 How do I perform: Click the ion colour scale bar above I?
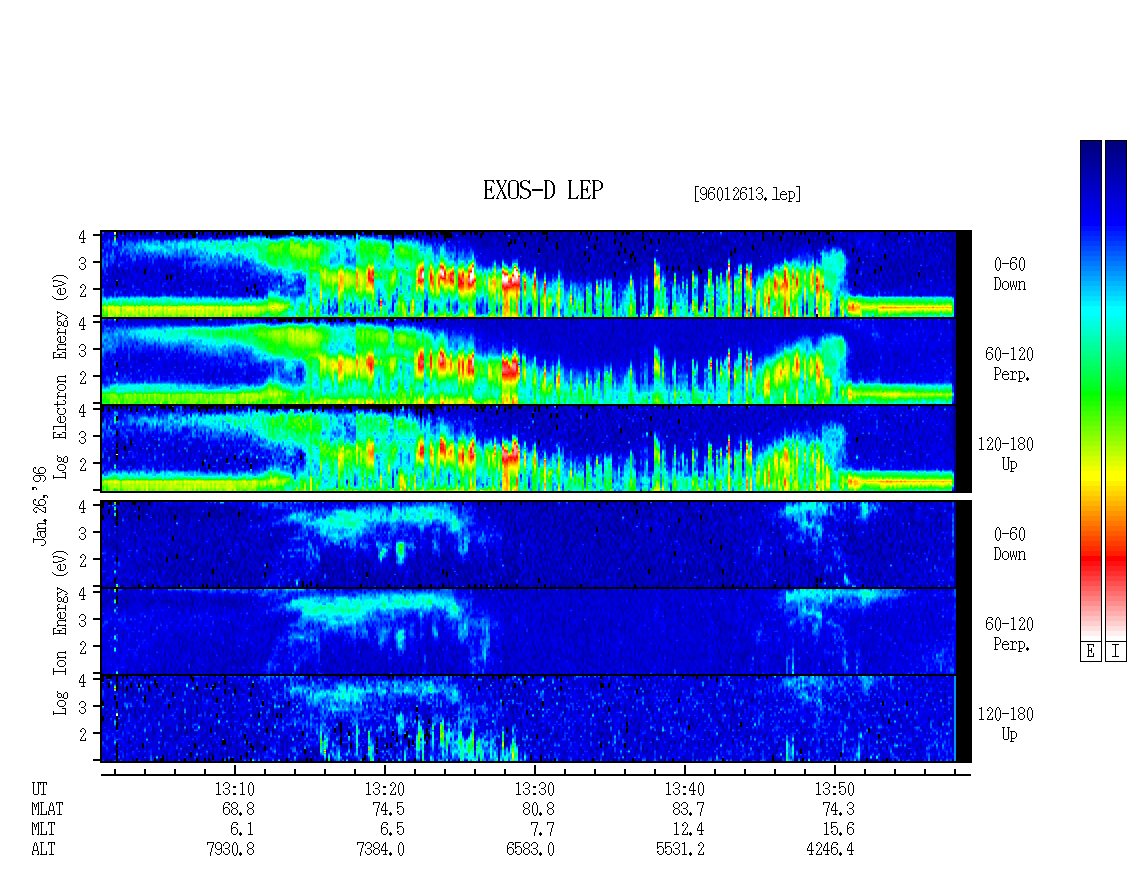(x=1116, y=390)
